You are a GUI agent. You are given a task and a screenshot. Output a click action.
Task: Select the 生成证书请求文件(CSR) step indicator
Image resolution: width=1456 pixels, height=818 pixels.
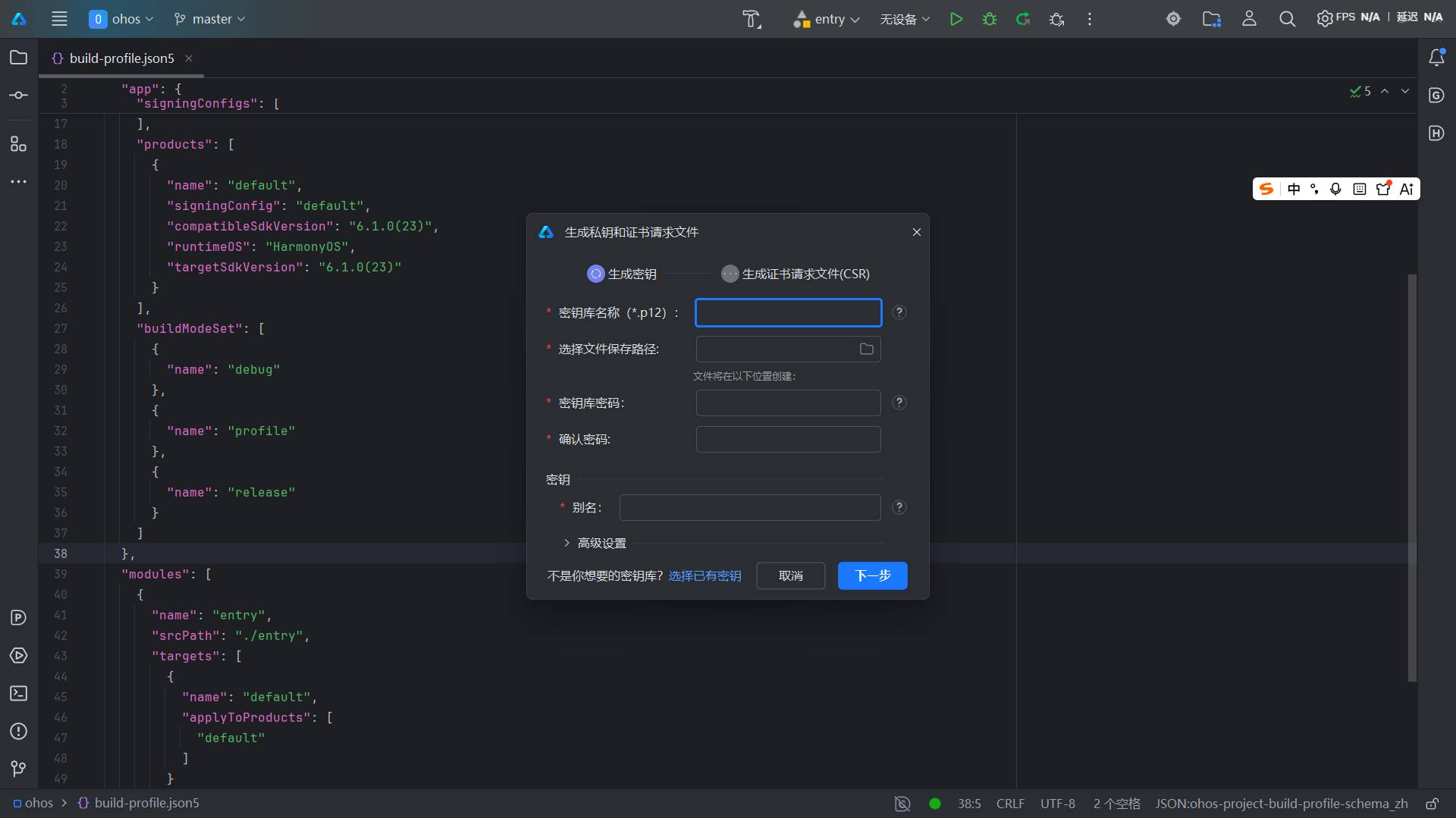click(x=795, y=274)
